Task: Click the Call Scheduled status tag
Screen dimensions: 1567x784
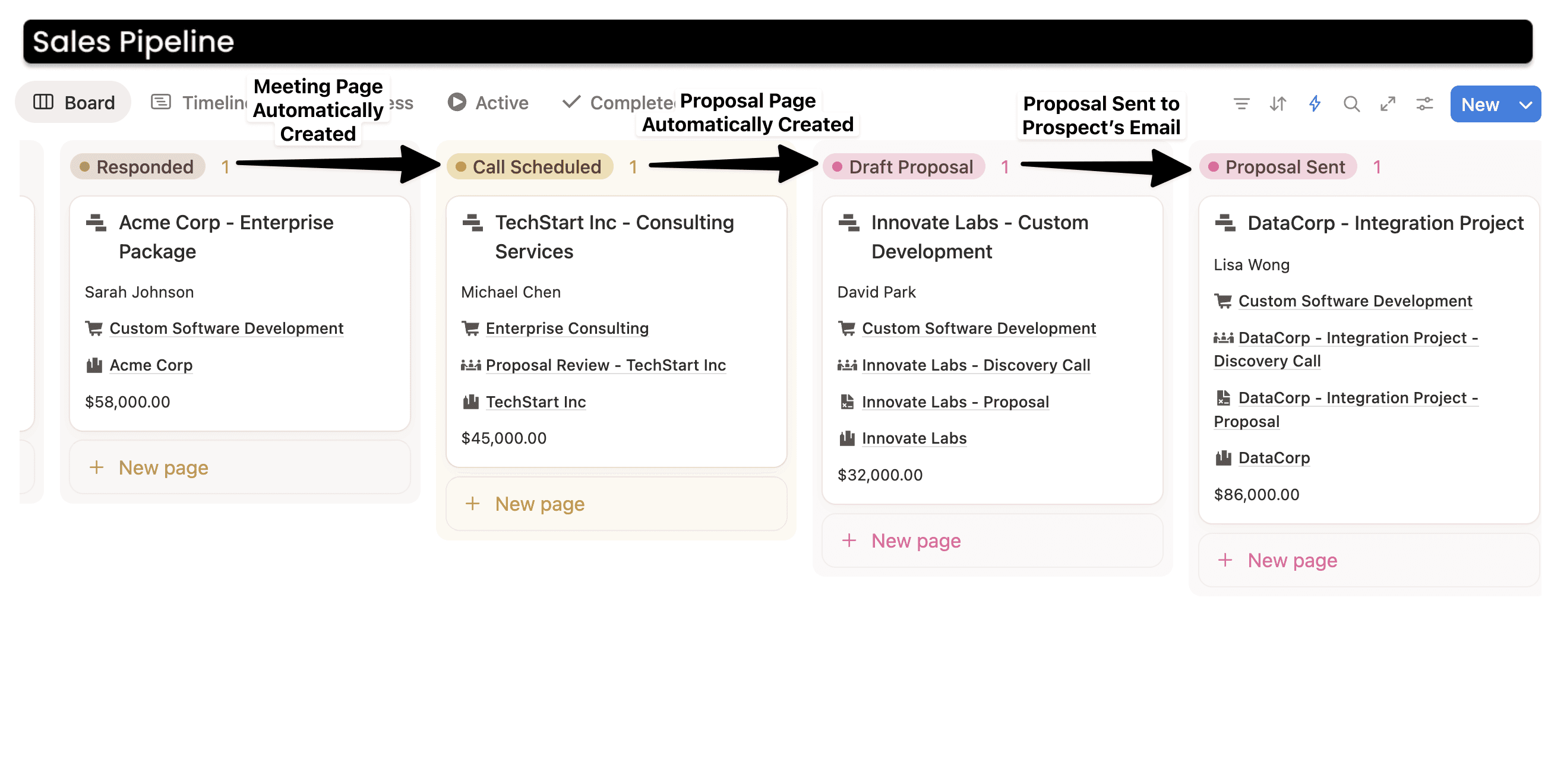Action: click(529, 167)
